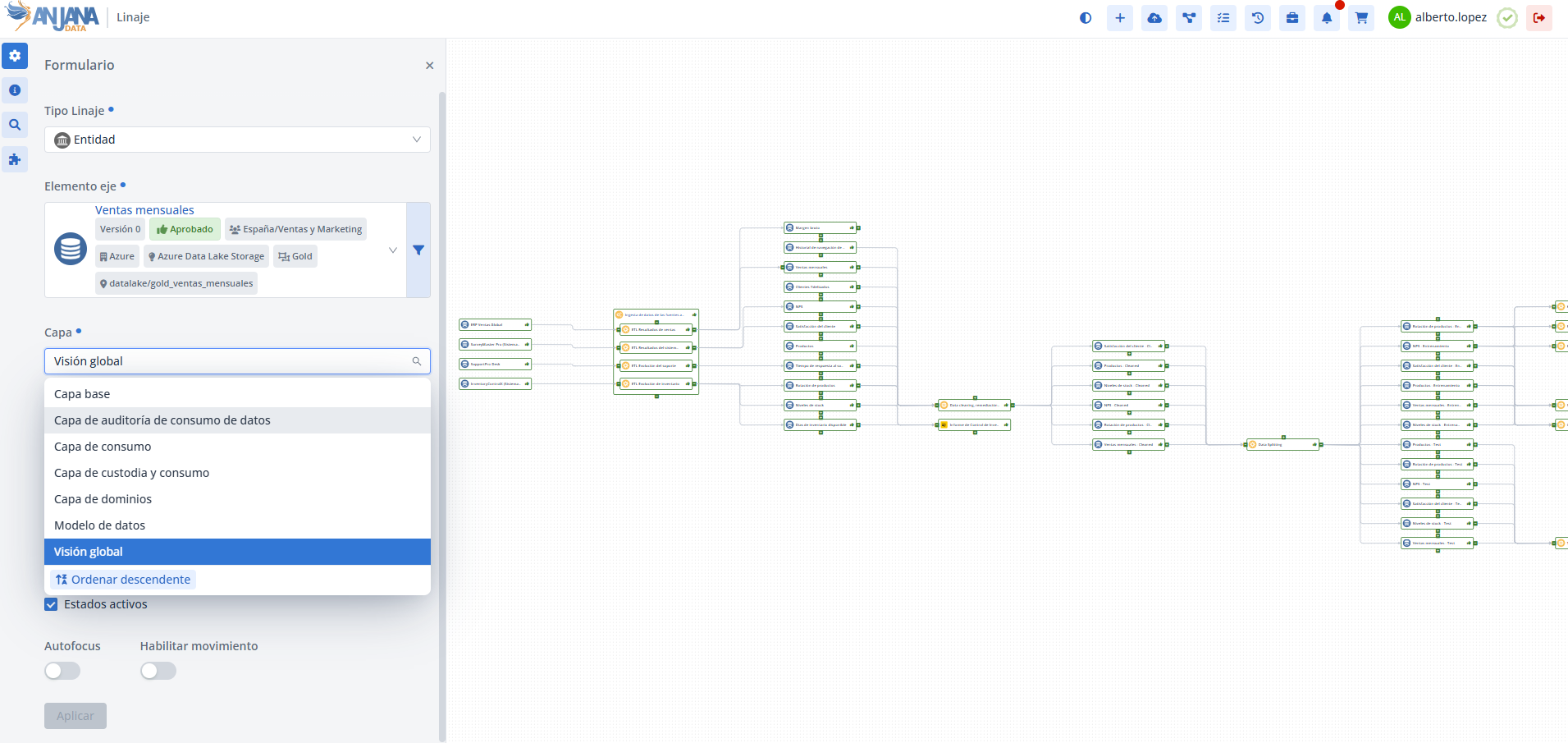The image size is (1568, 743).
Task: Enable the Autofocus switch
Action: [x=62, y=671]
